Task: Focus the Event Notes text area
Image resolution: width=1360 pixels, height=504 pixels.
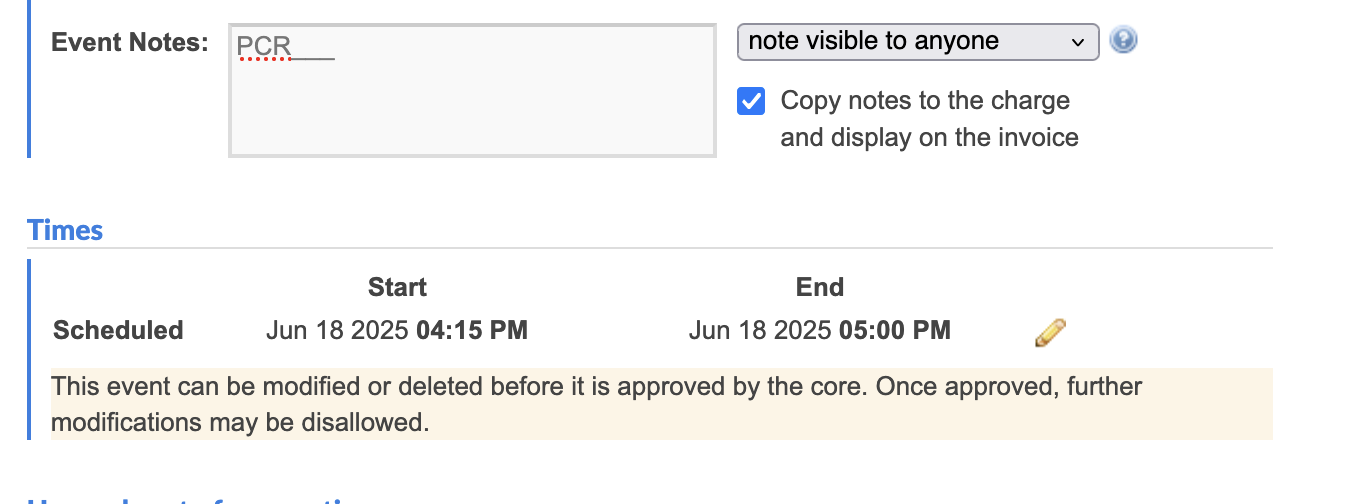Action: pyautogui.click(x=472, y=91)
